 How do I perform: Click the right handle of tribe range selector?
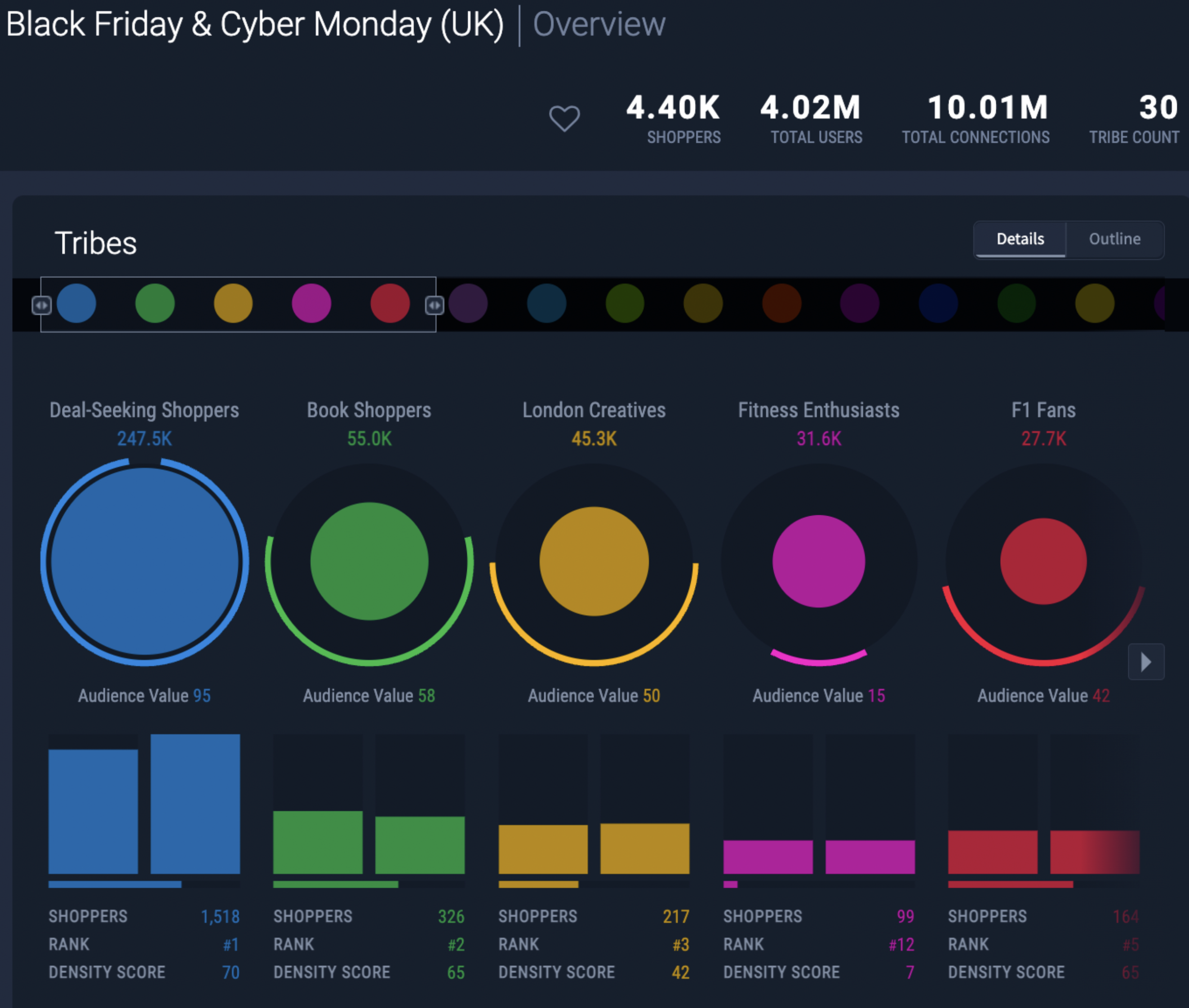(435, 305)
